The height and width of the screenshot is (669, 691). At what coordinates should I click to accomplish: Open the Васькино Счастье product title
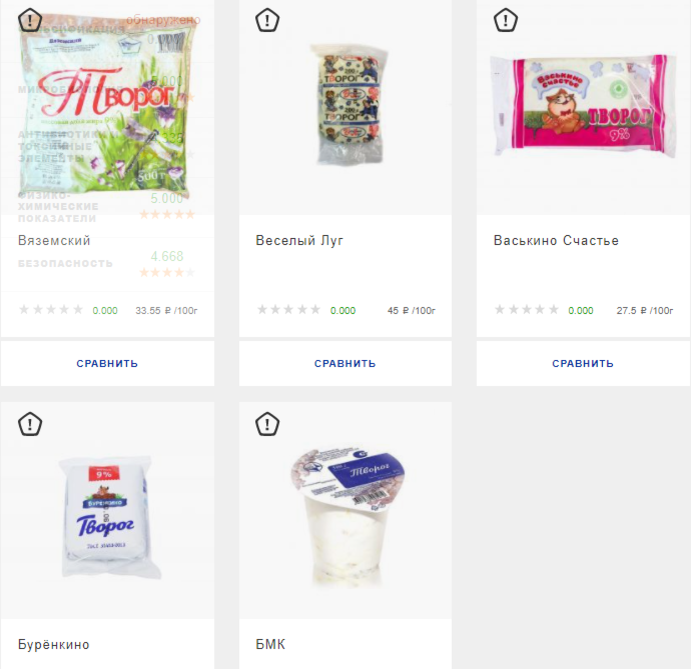(556, 241)
